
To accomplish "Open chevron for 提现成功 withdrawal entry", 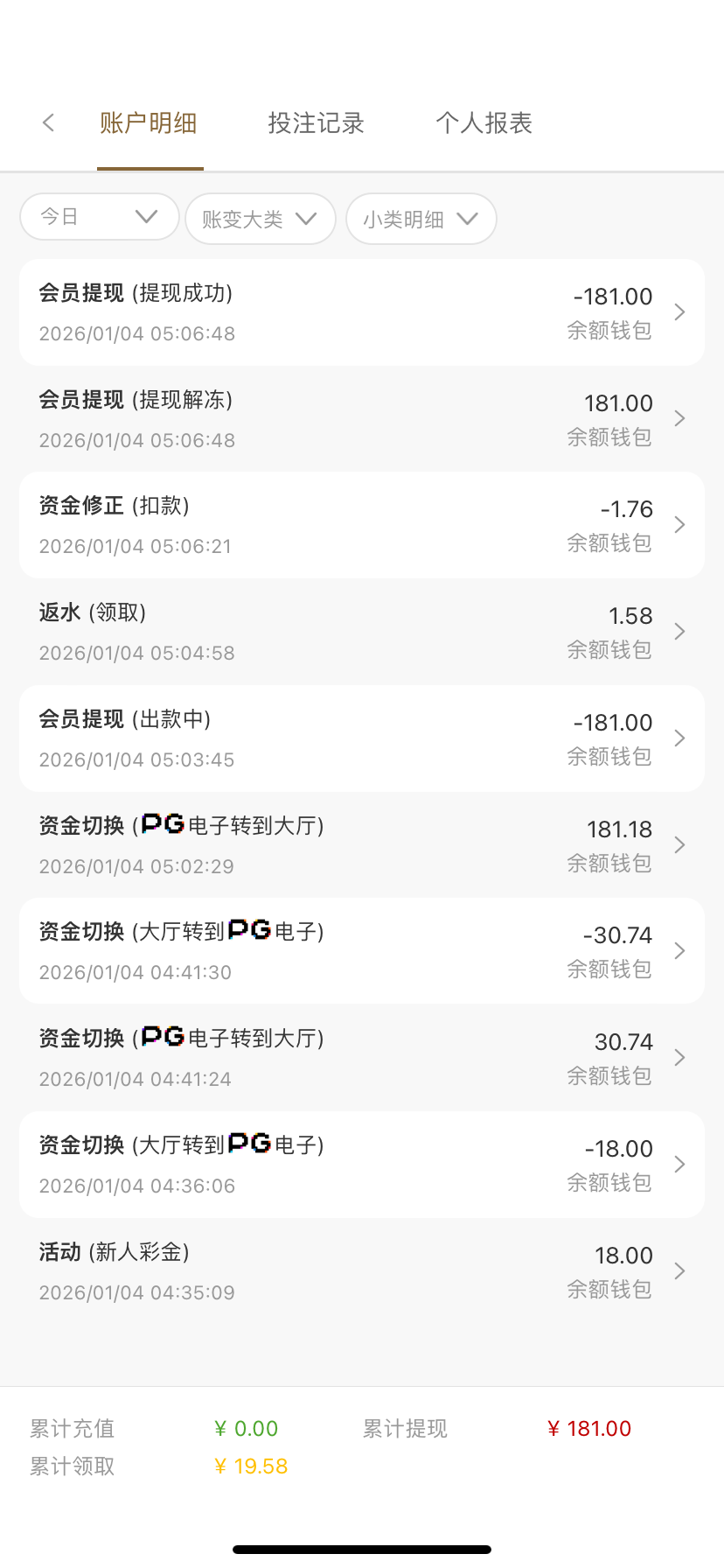I will coord(679,312).
